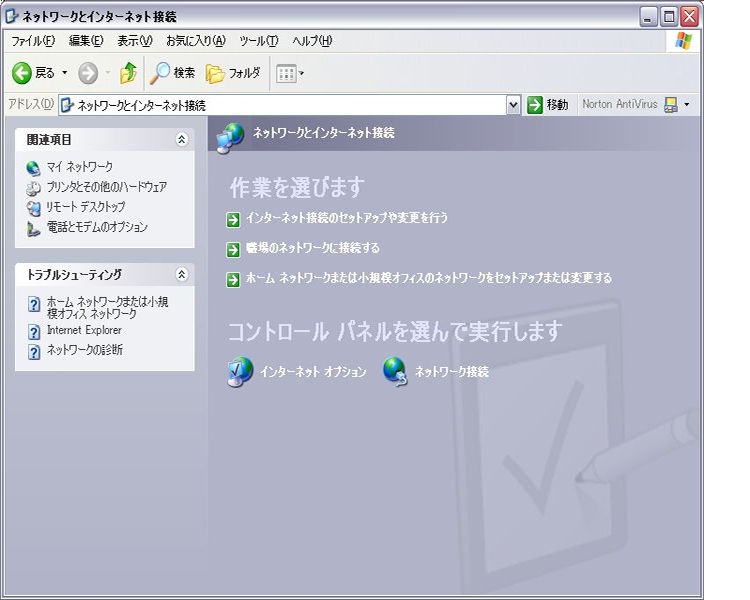Maximize the window
This screenshot has height=600, width=750.
(x=669, y=17)
